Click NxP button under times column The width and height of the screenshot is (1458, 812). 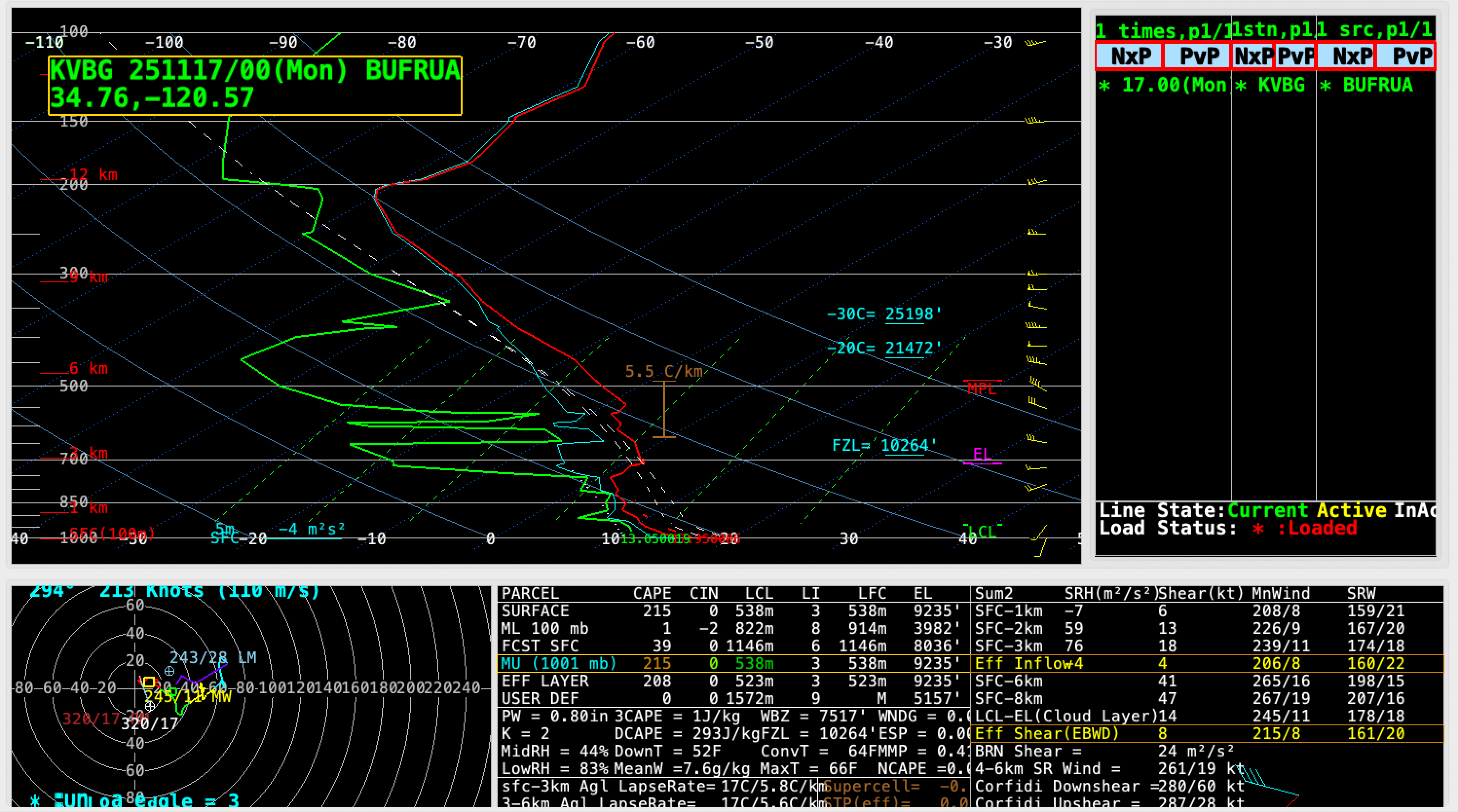coord(1130,56)
